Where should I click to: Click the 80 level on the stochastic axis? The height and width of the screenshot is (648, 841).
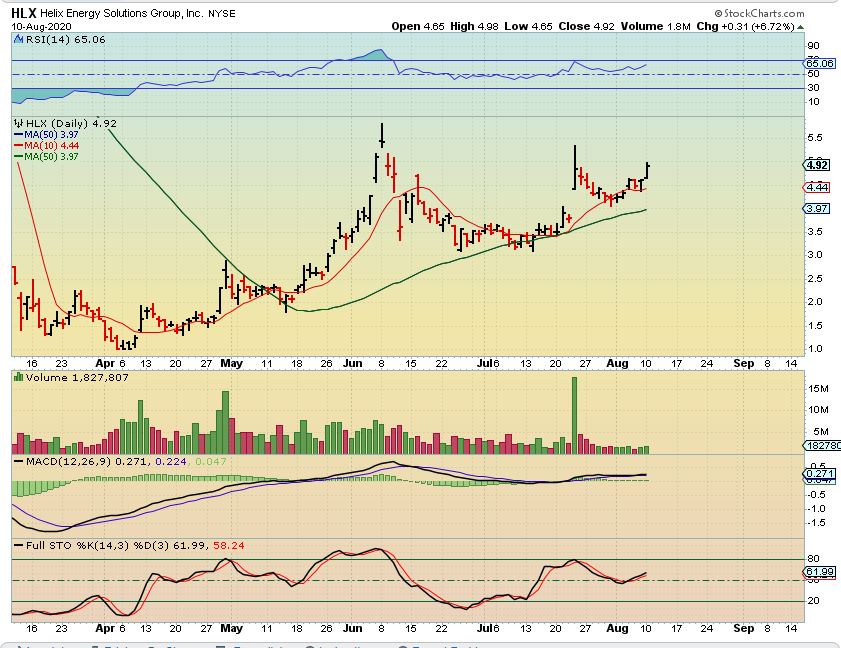point(813,559)
